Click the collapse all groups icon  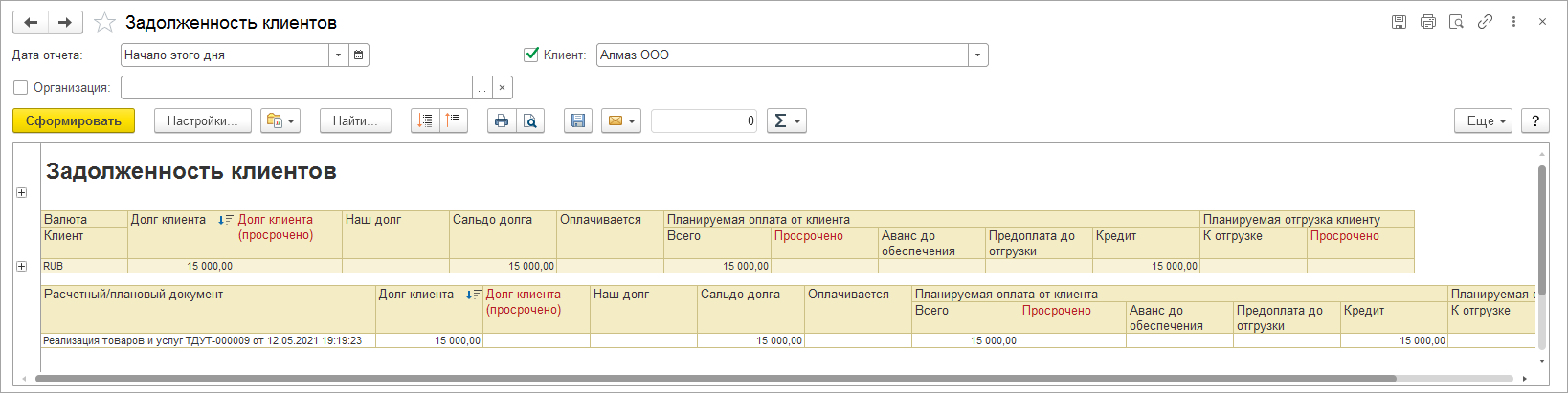tap(454, 120)
